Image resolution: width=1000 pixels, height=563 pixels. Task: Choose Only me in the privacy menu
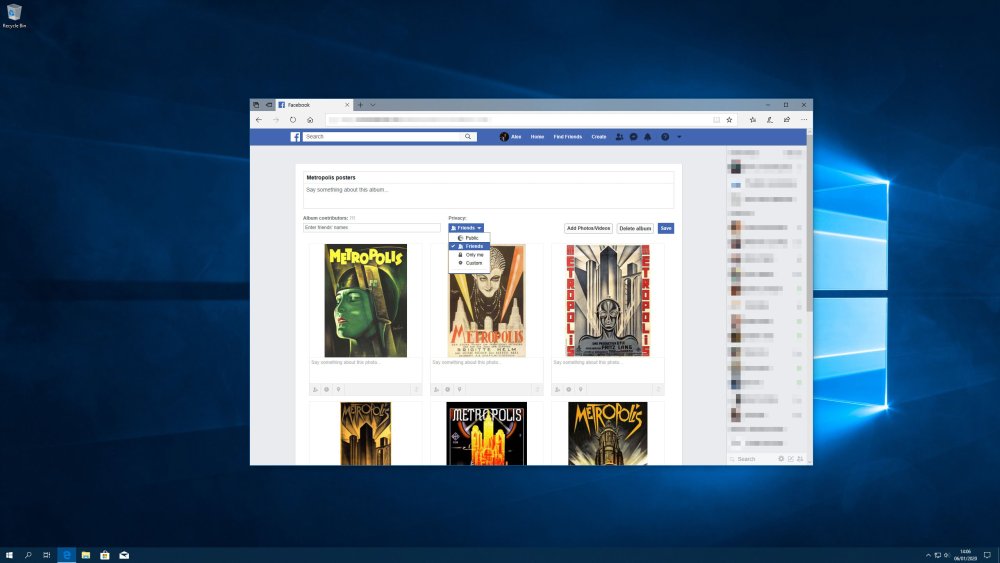tap(469, 254)
